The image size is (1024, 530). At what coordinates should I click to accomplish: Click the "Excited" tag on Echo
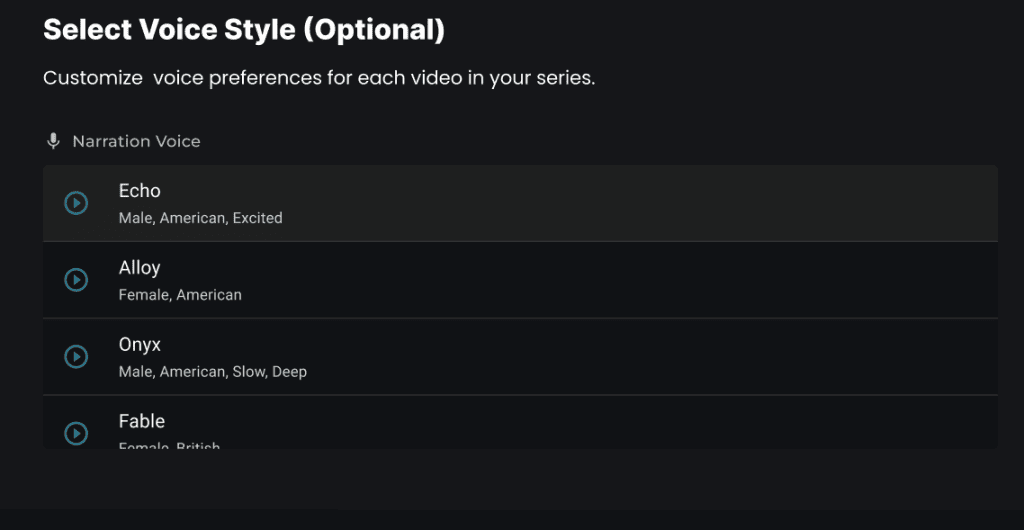(258, 218)
